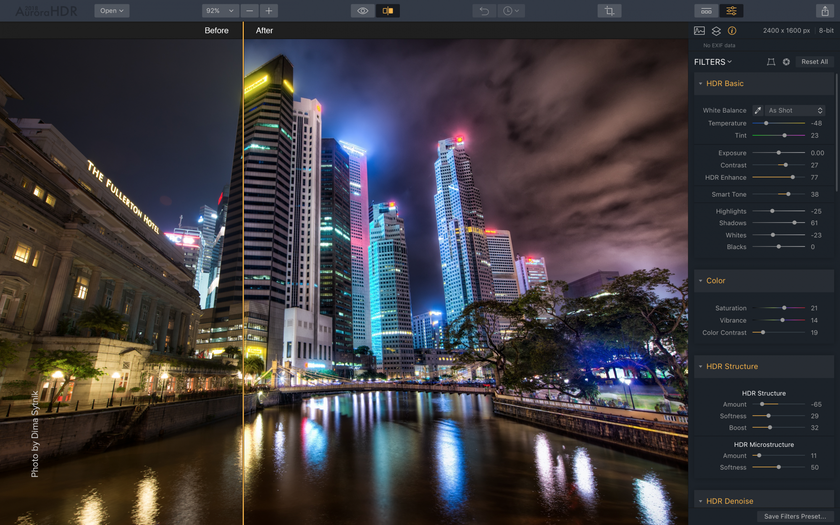Click the Color Contrast slider handle
Viewport: 840px width, 525px height.
763,333
